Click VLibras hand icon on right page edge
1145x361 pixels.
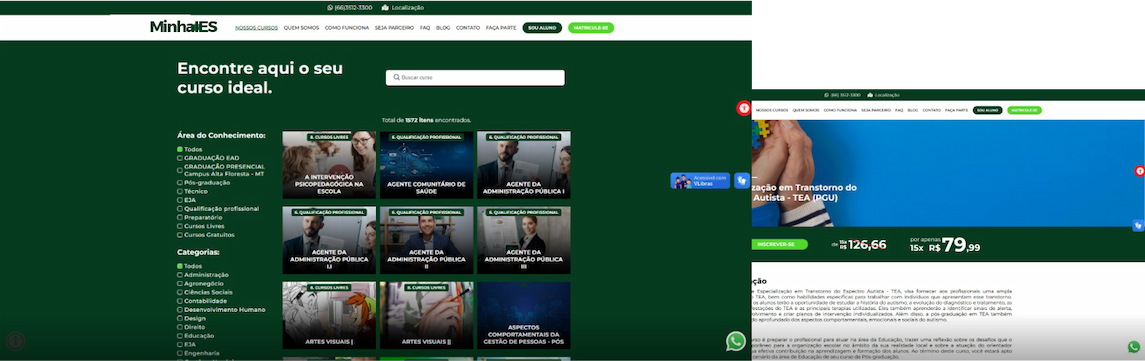(1138, 225)
